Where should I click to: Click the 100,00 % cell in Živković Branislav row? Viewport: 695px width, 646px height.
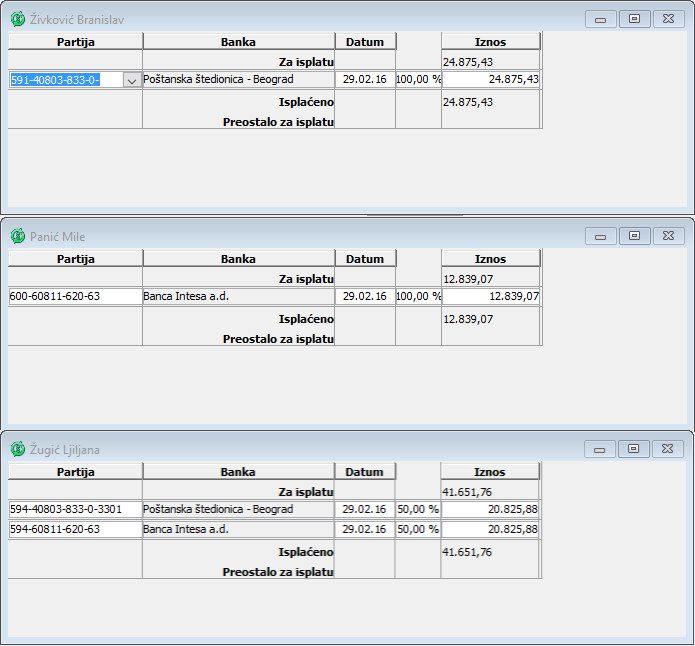tap(418, 79)
